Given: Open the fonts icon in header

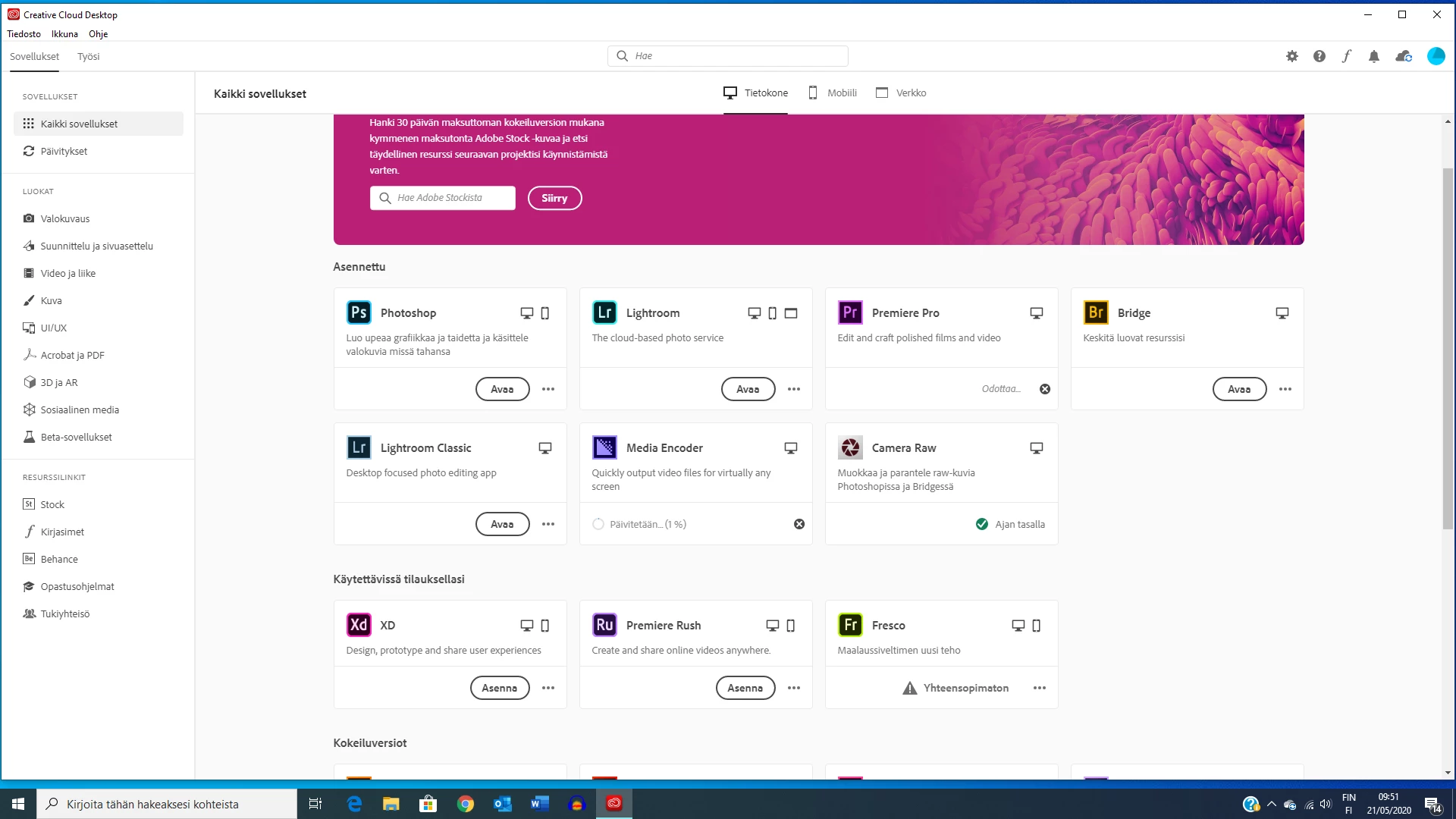Looking at the screenshot, I should tap(1346, 56).
